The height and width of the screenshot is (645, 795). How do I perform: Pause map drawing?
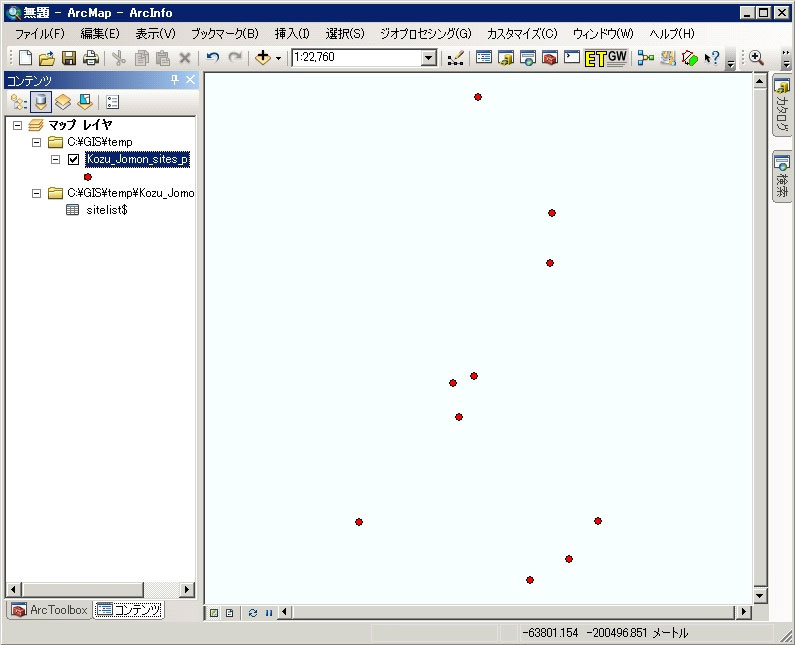tap(269, 613)
